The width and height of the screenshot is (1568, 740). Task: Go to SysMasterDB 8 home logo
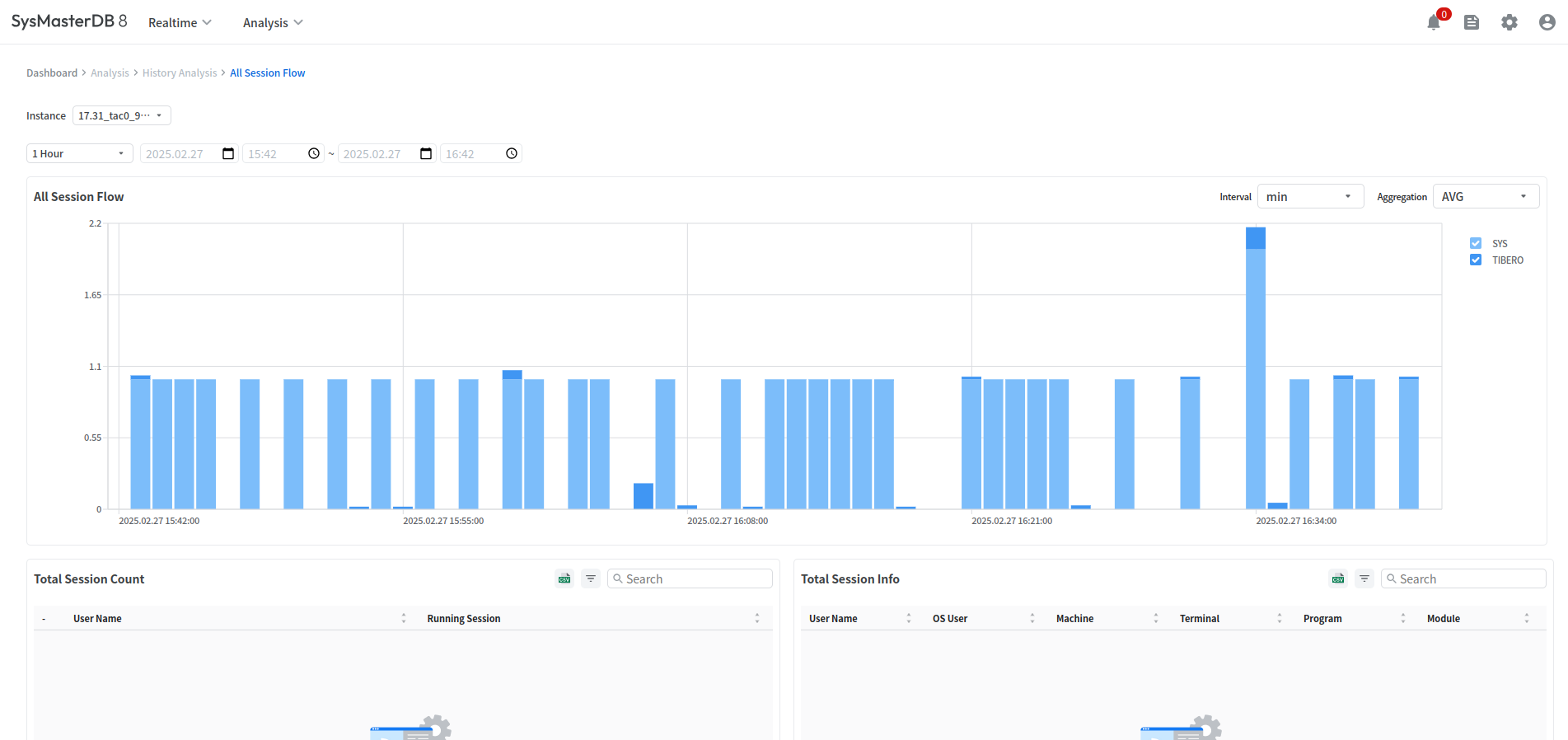click(x=69, y=21)
